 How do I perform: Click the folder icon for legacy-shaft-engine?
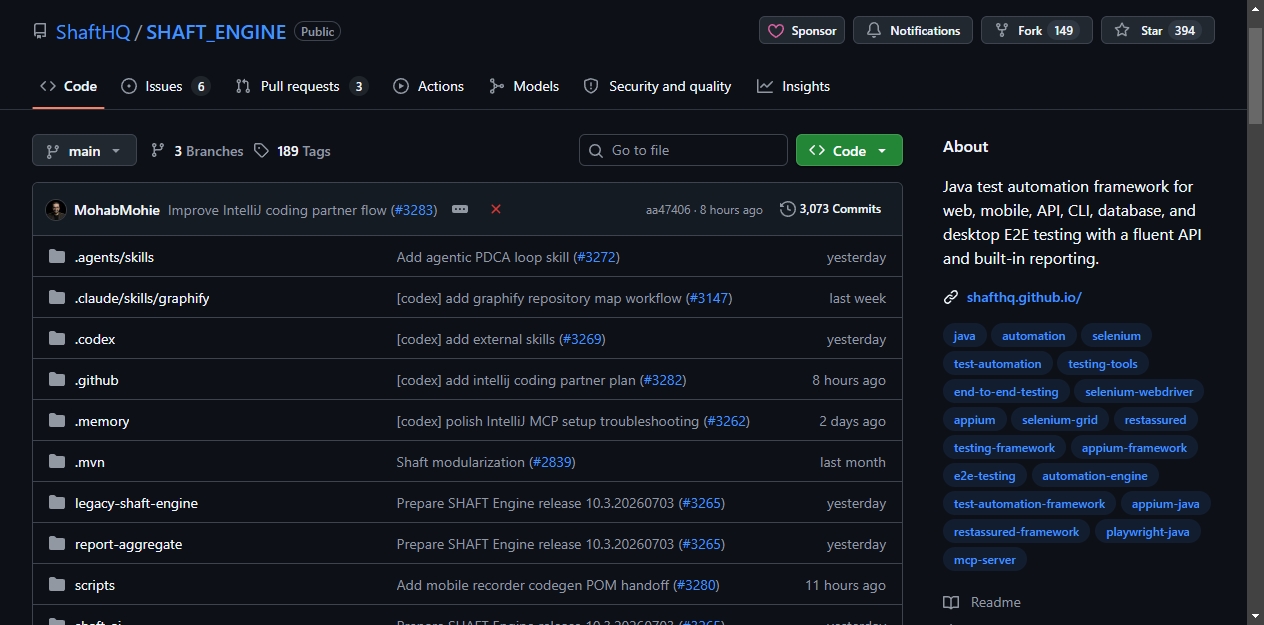coord(57,503)
